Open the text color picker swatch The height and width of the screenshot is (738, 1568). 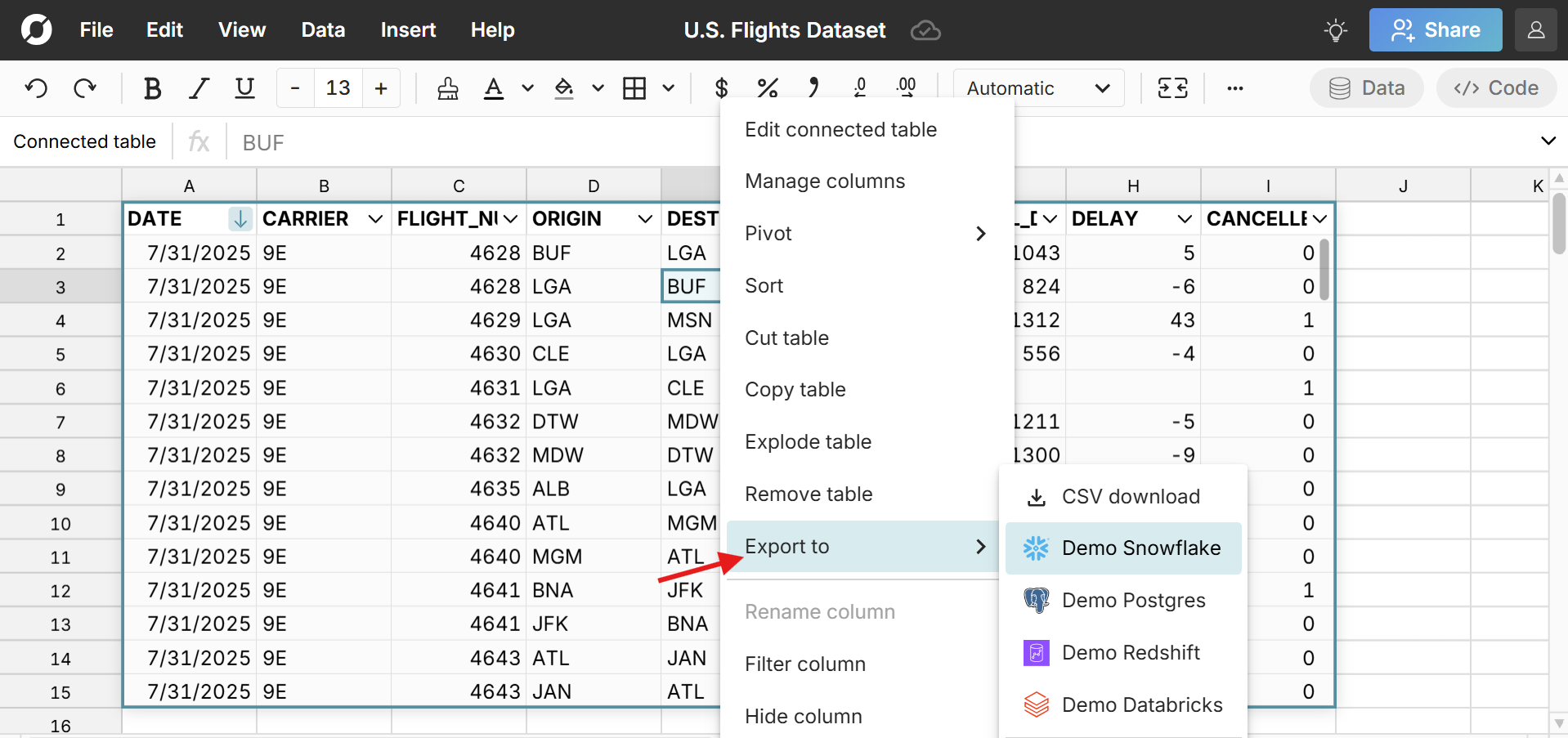[493, 88]
